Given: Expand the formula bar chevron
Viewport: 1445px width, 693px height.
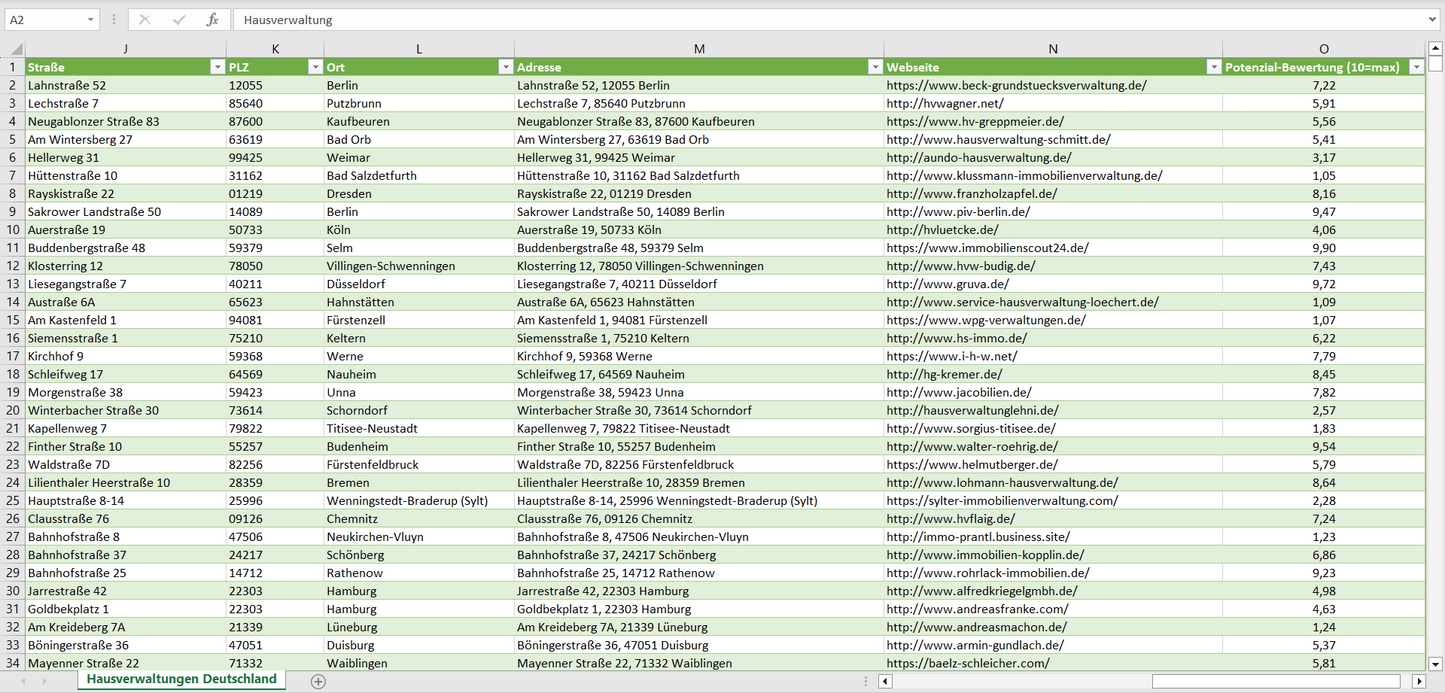Looking at the screenshot, I should pos(1434,20).
